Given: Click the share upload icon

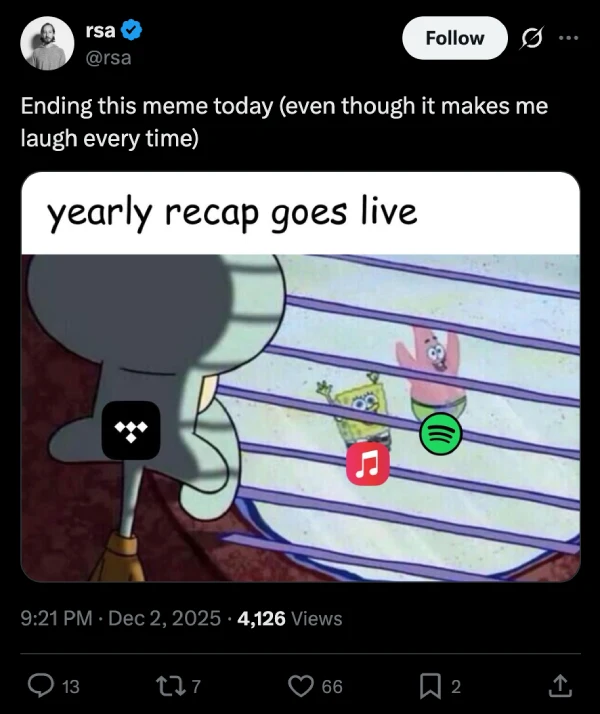Looking at the screenshot, I should click(559, 686).
